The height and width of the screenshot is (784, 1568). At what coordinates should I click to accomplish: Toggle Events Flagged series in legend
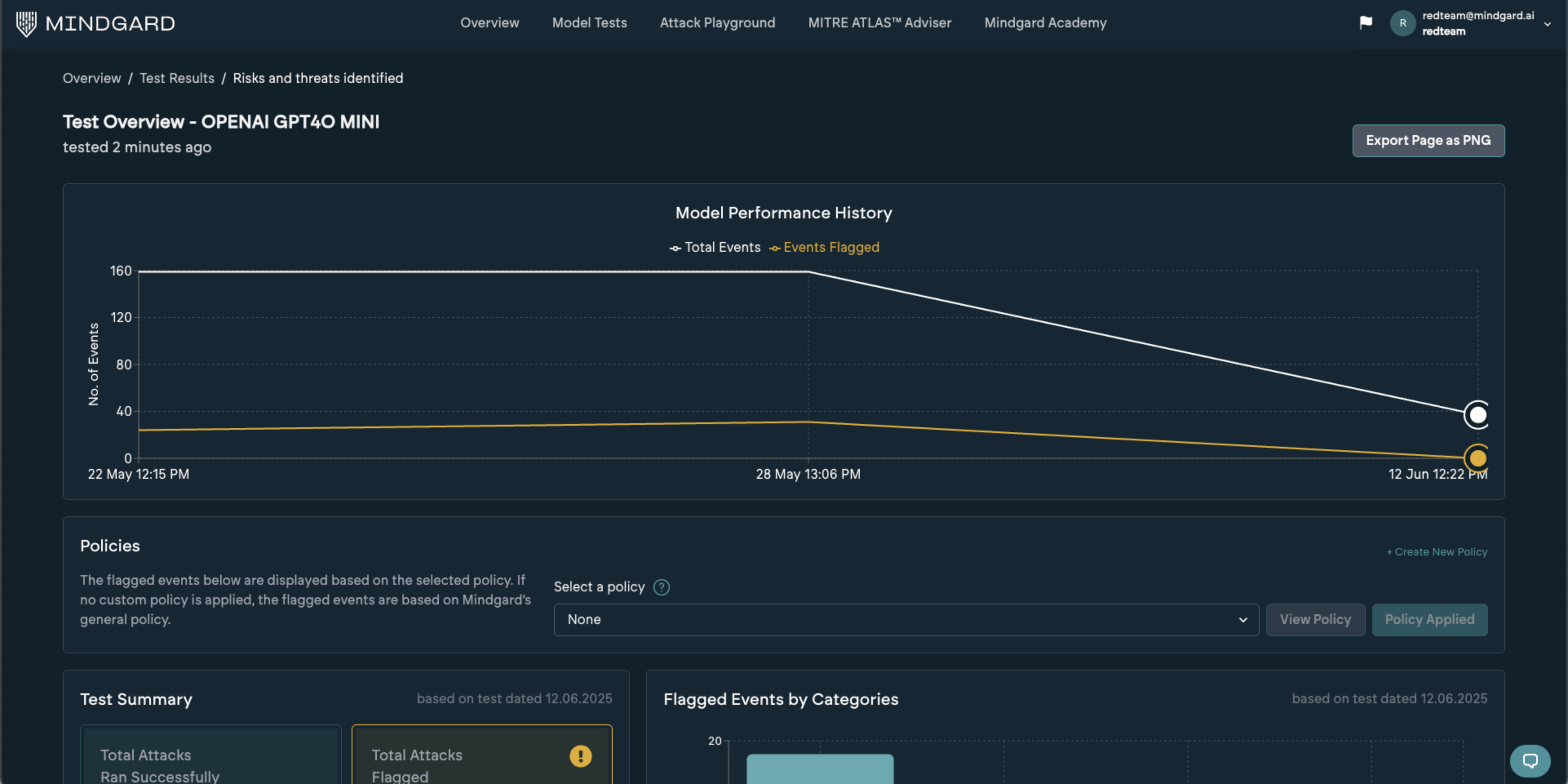click(x=824, y=247)
